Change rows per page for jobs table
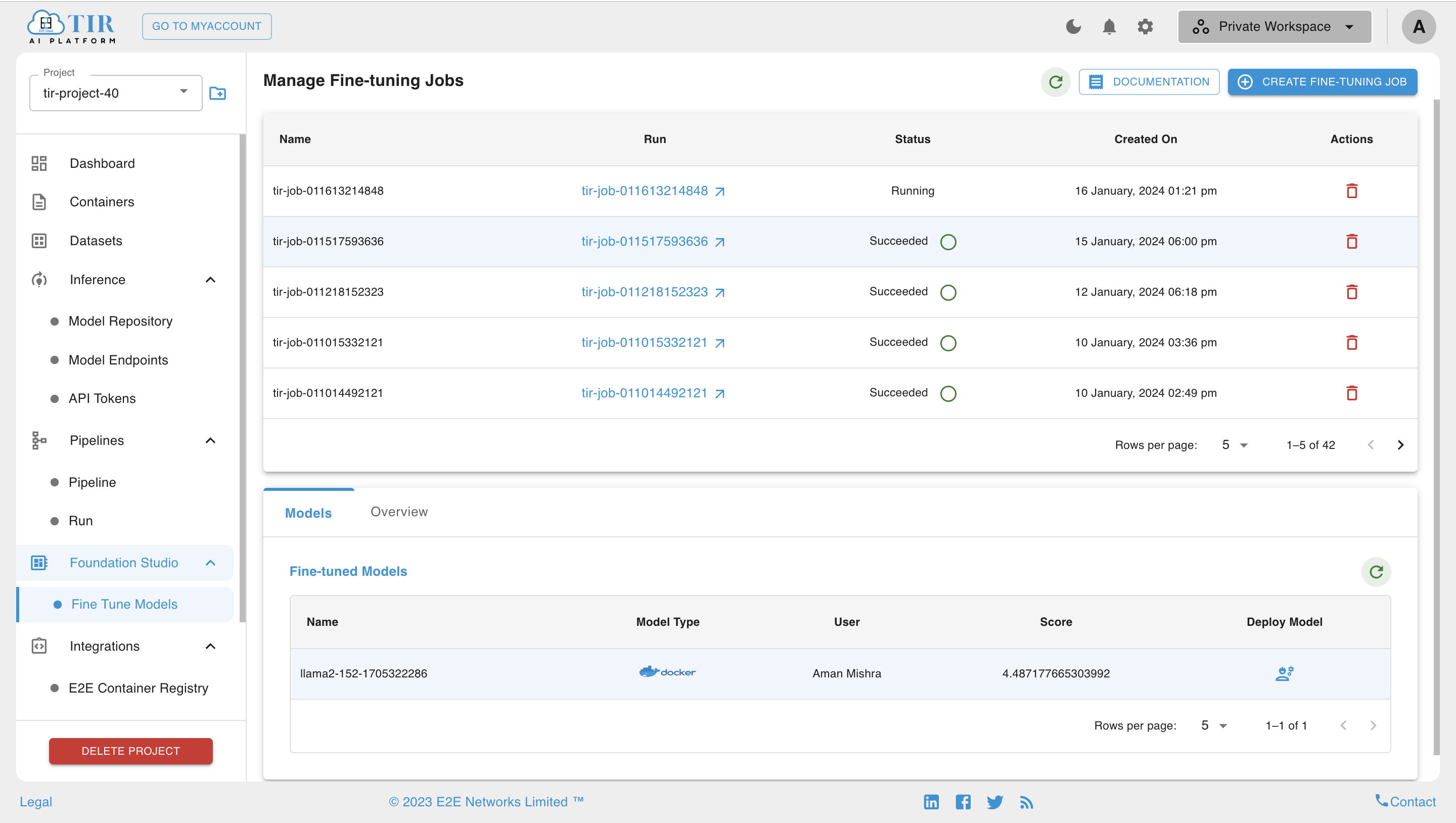 [1235, 445]
